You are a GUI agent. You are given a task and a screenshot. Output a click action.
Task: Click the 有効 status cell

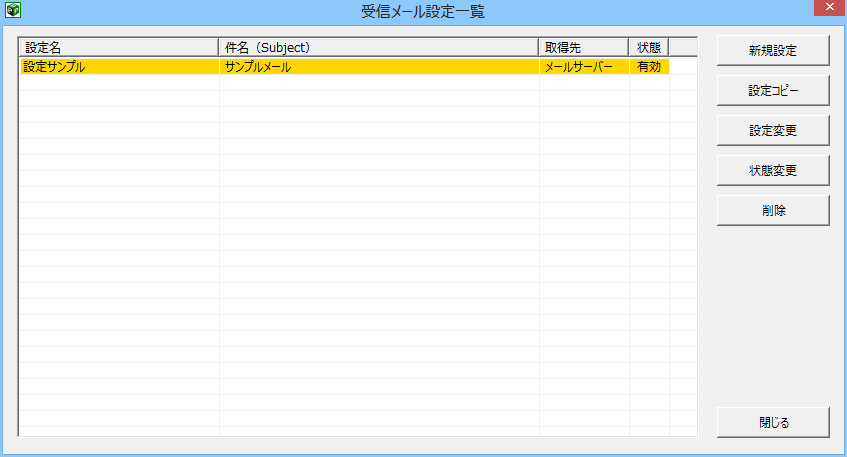click(649, 67)
